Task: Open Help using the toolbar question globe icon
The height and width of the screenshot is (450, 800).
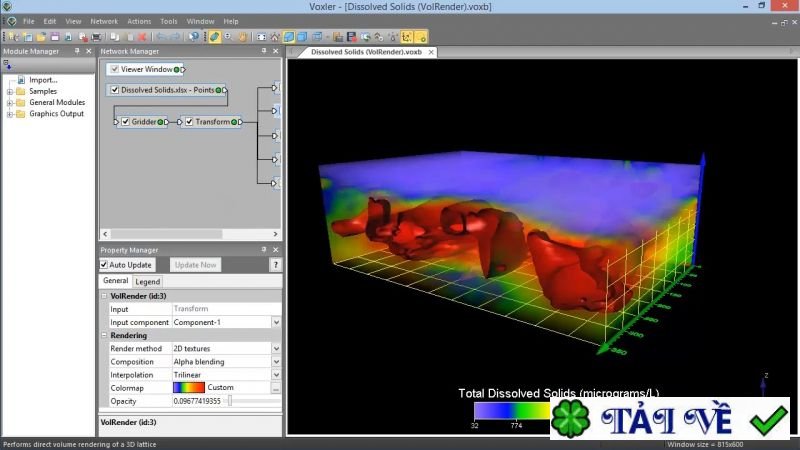Action: (194, 37)
